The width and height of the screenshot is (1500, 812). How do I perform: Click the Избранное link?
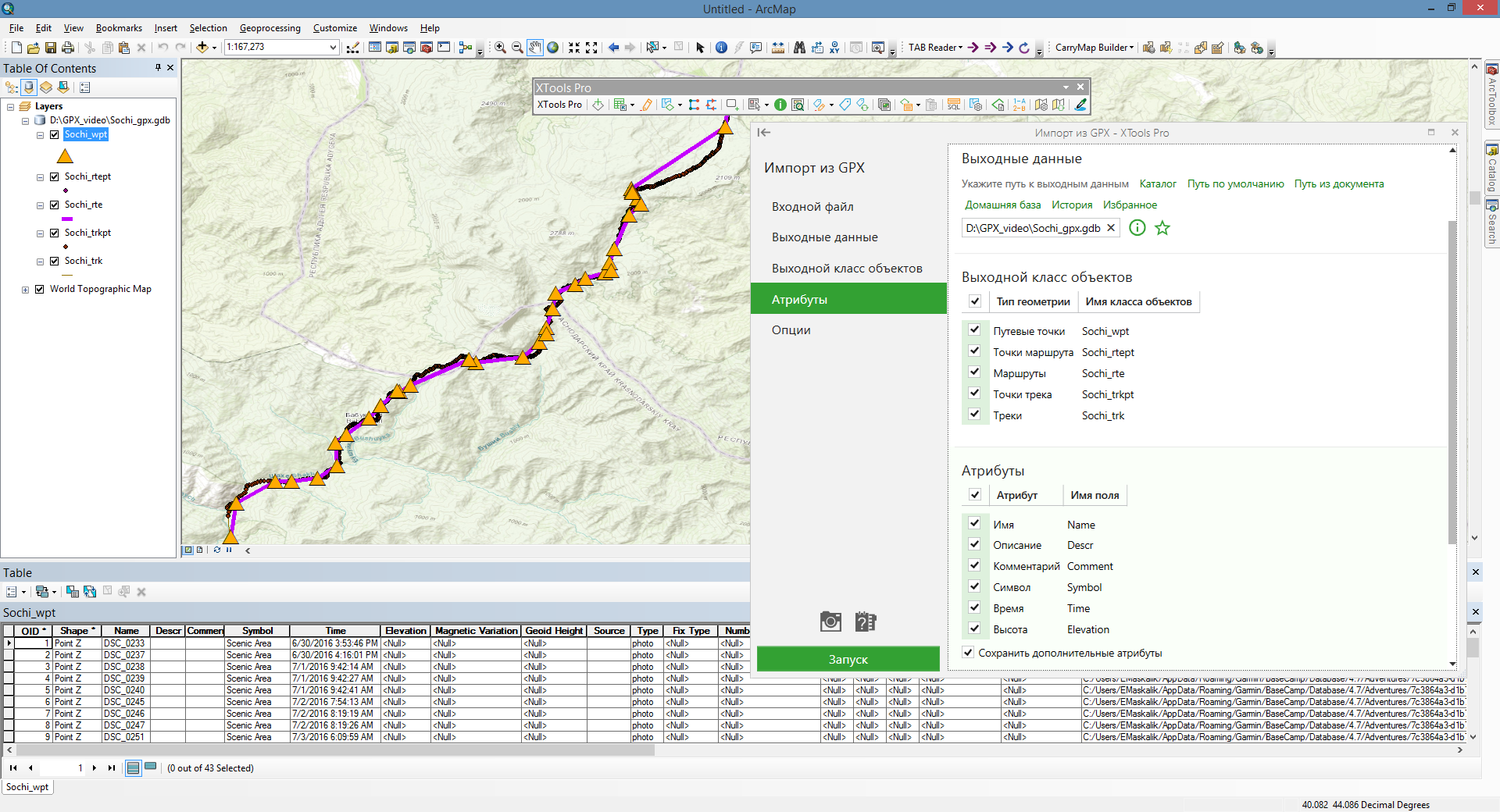tap(1130, 205)
